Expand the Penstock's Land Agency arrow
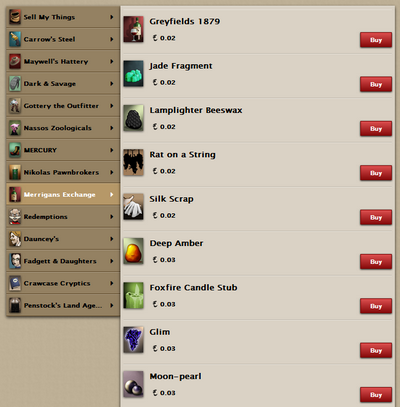This screenshot has width=400, height=407. [112, 305]
